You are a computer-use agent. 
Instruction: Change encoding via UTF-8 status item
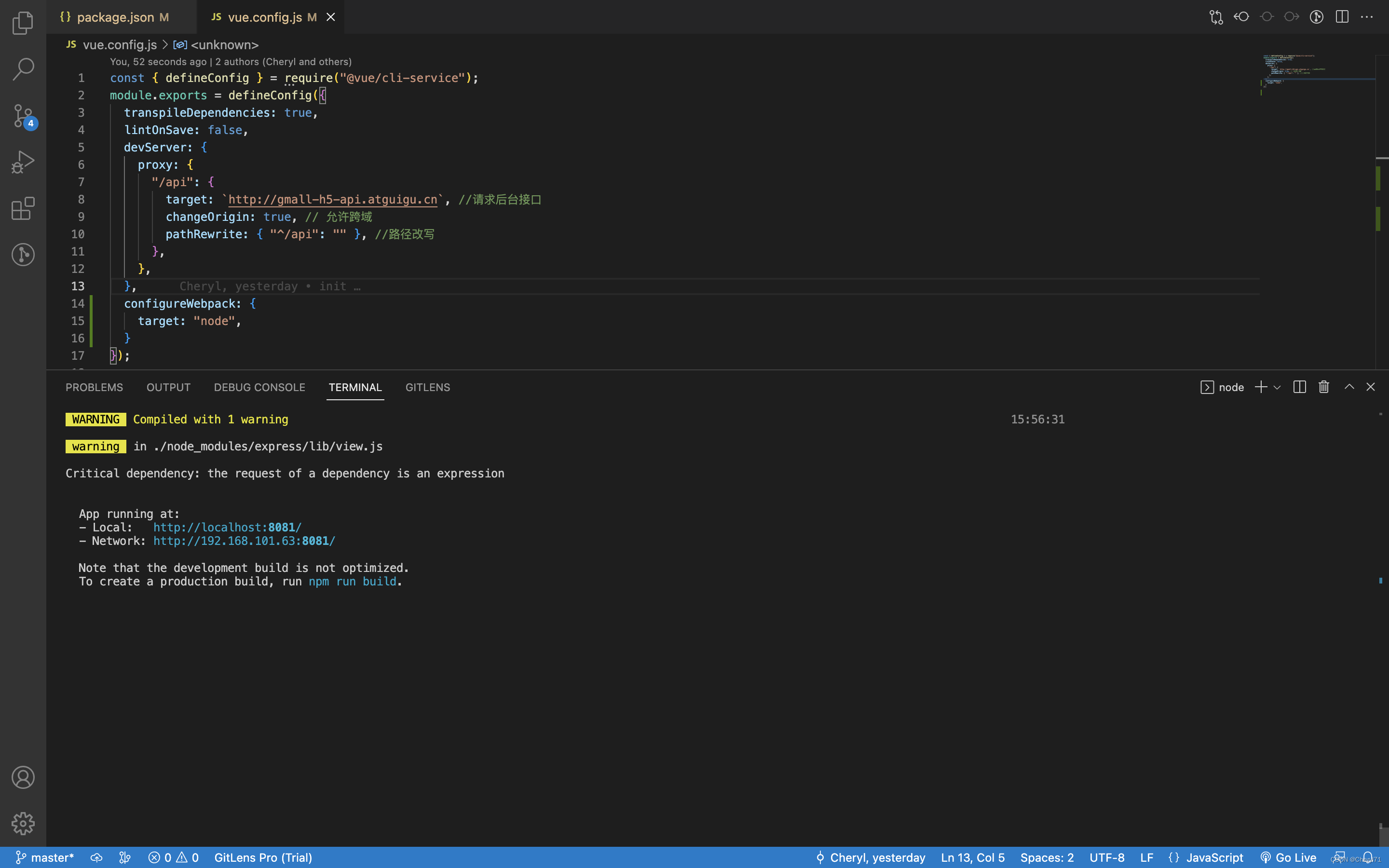tap(1106, 858)
